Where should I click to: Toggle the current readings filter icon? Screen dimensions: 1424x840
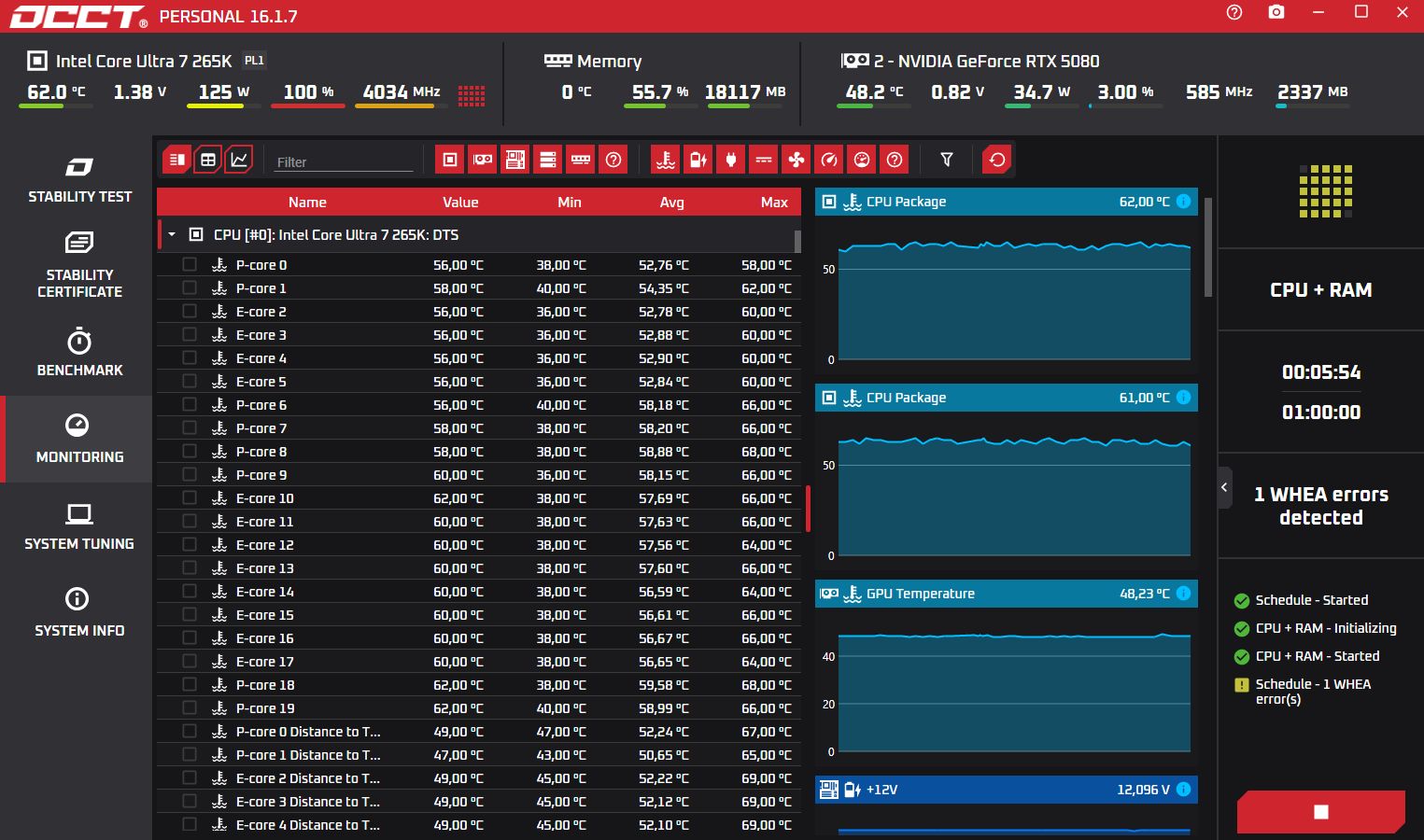click(764, 160)
